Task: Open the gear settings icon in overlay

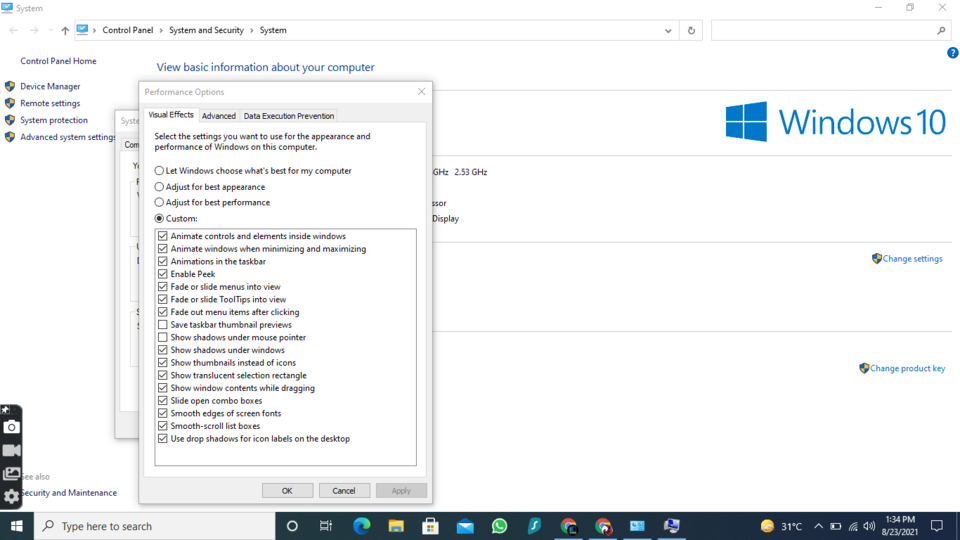Action: click(x=11, y=496)
